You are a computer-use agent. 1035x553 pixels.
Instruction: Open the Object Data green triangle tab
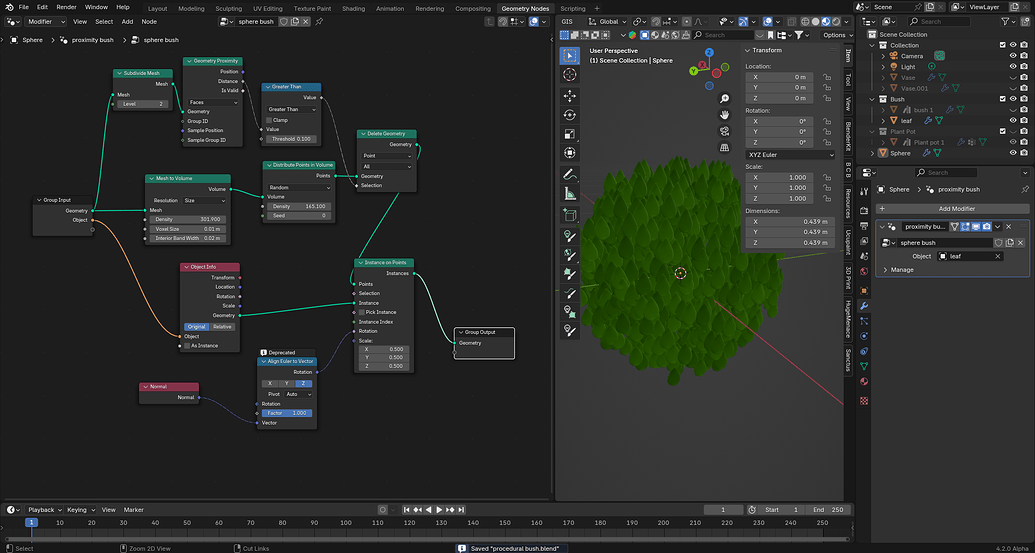point(864,366)
